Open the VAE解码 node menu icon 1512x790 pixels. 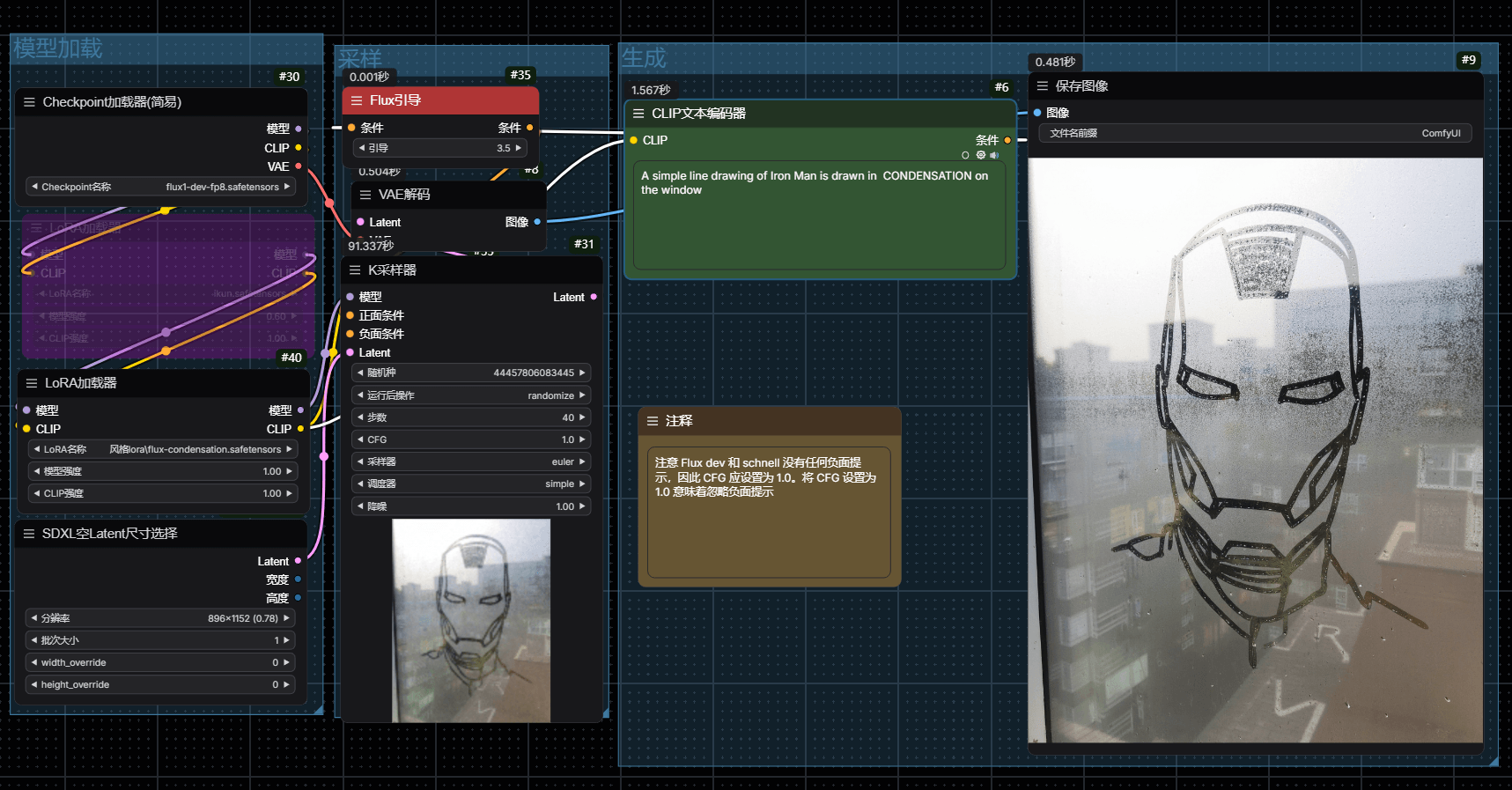[x=365, y=195]
